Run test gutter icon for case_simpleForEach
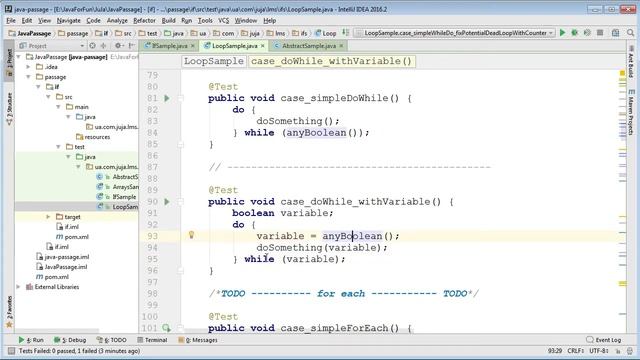 pos(166,328)
